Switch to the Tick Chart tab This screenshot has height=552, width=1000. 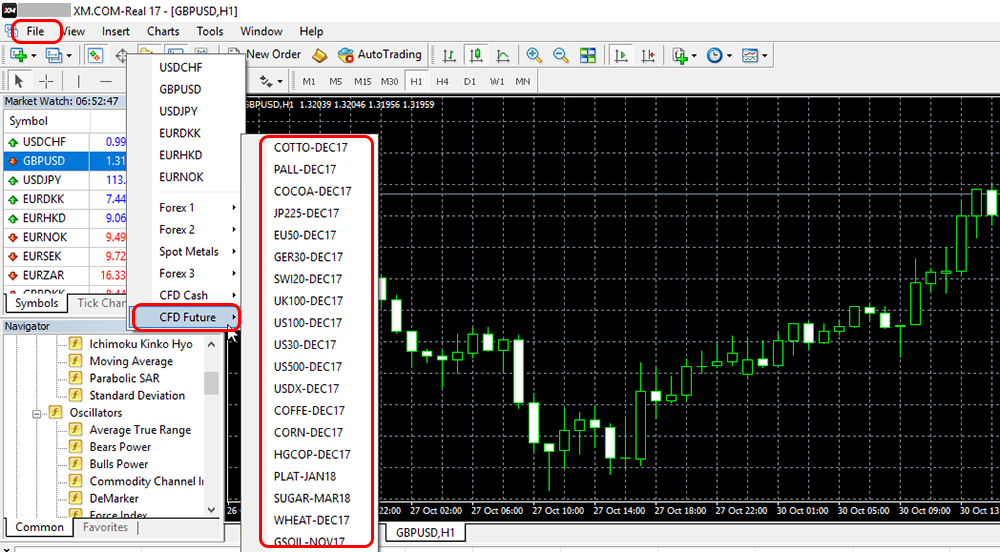[x=102, y=303]
